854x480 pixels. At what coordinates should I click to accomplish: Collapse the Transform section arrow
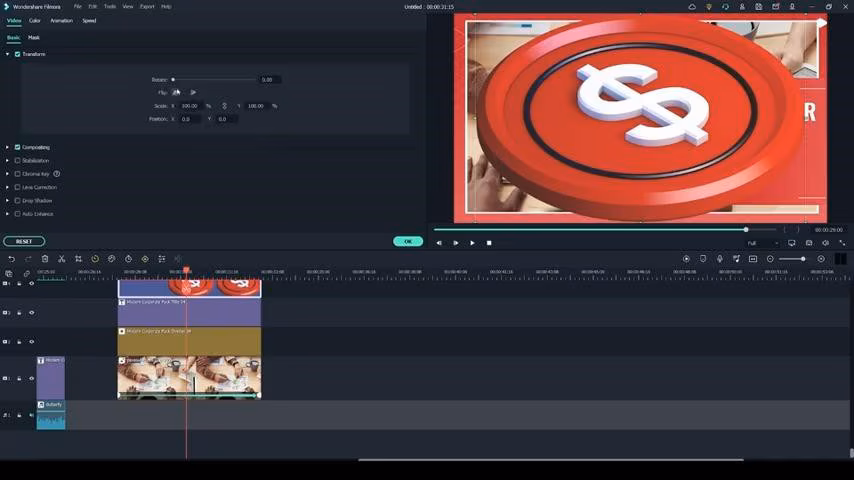click(x=7, y=54)
